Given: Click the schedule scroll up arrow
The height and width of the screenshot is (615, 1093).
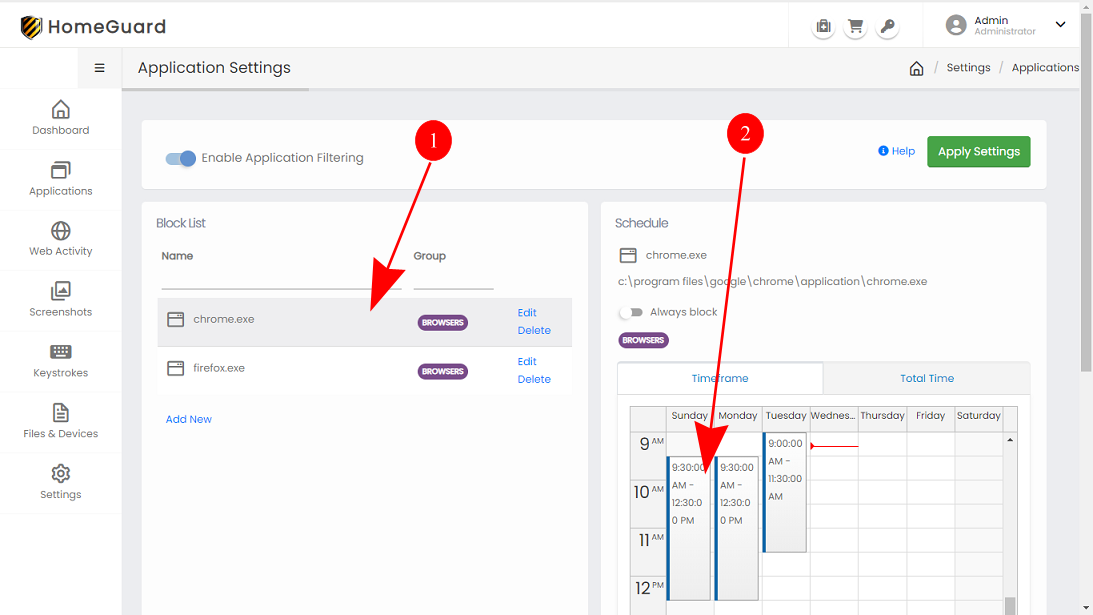Looking at the screenshot, I should (1010, 440).
